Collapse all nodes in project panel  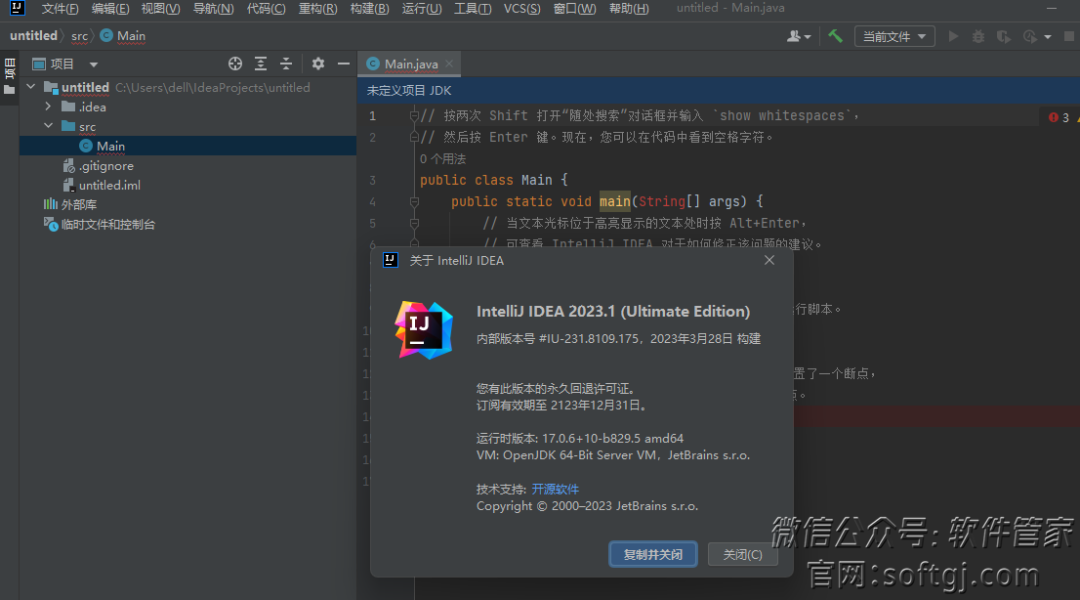pos(286,64)
